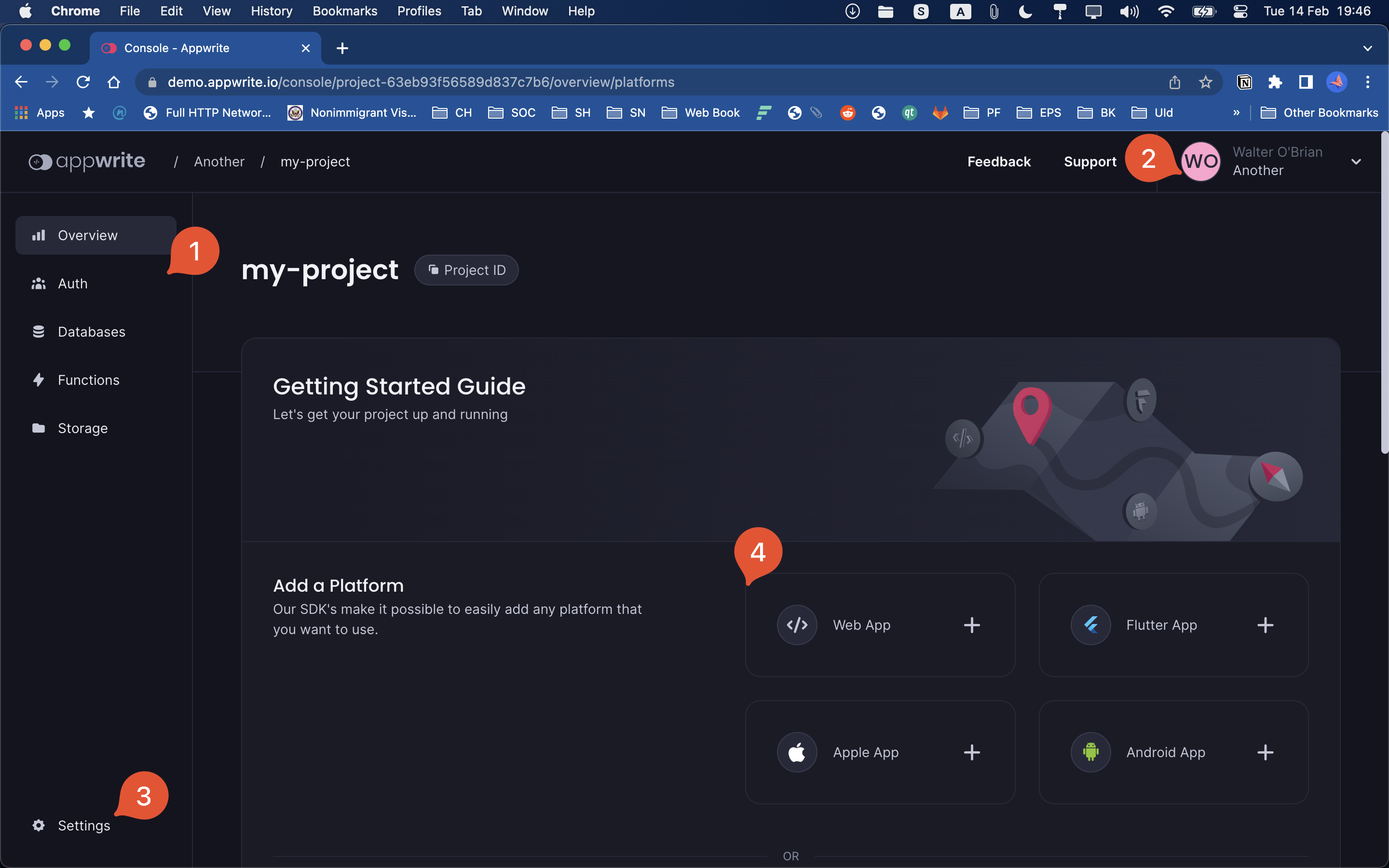
Task: Click the Feedback link
Action: pyautogui.click(x=999, y=162)
